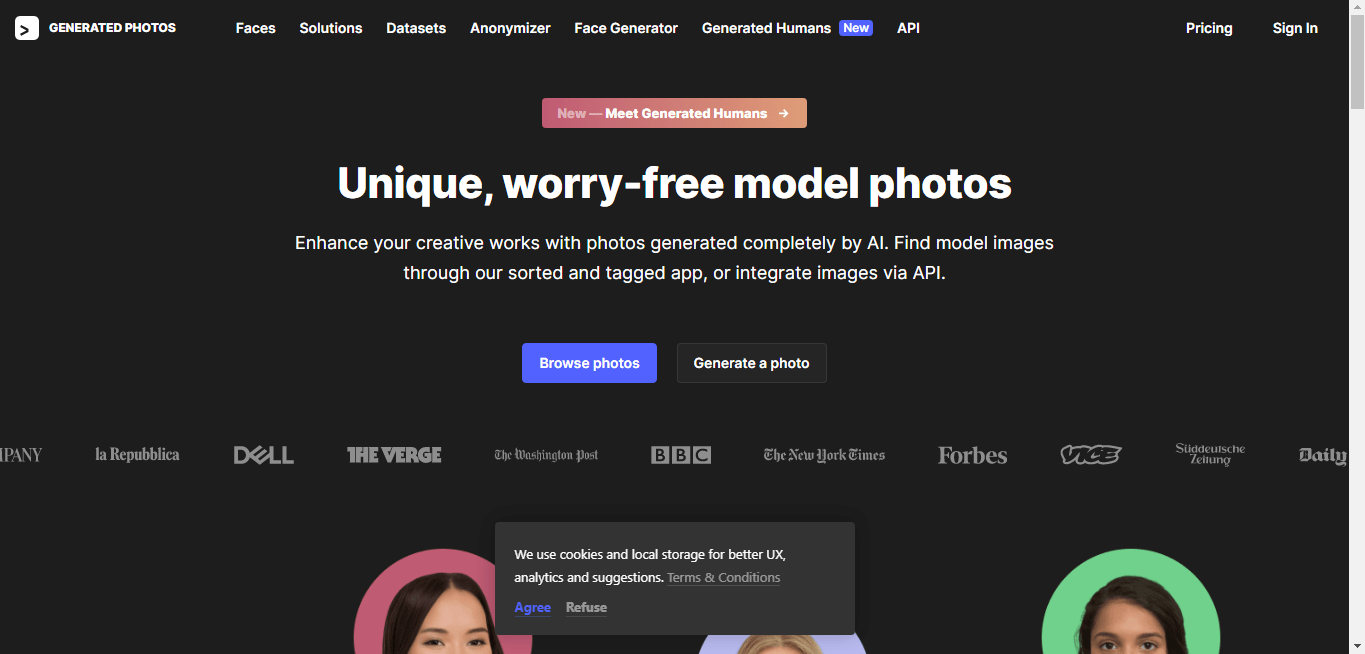The height and width of the screenshot is (654, 1365).
Task: Click the woman photo on green circle
Action: coord(1131,602)
